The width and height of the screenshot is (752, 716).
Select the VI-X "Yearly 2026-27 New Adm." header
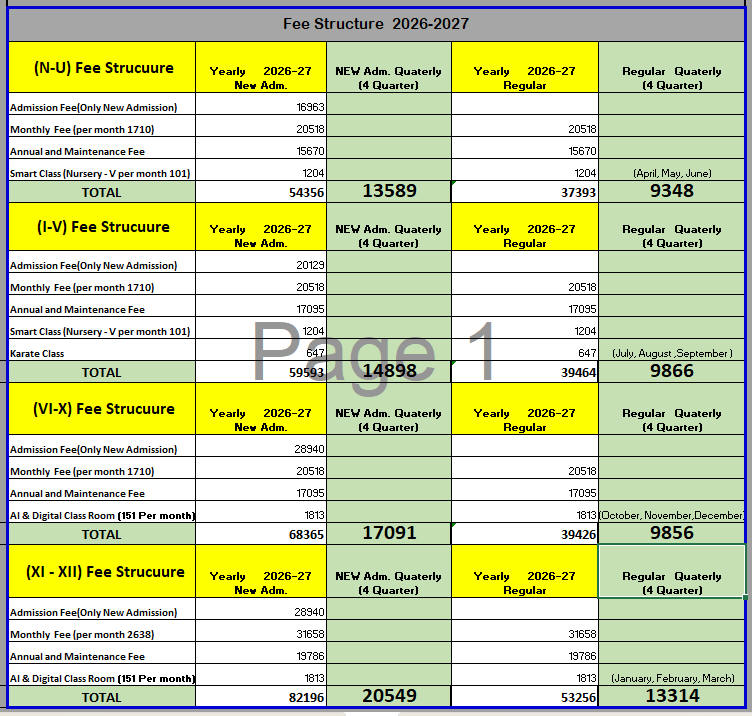click(261, 409)
